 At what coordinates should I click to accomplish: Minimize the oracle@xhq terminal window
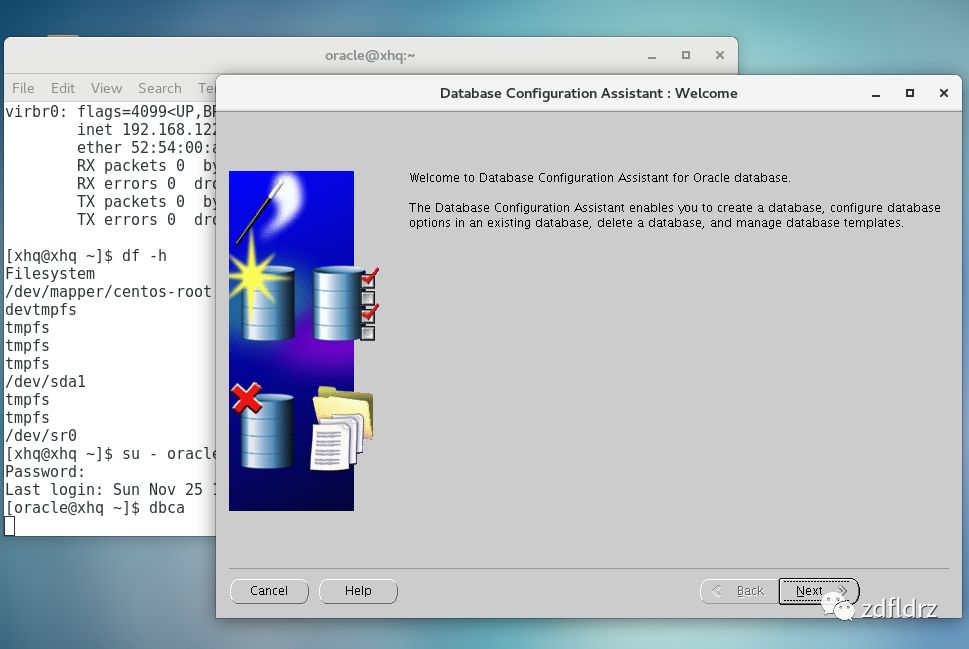click(652, 56)
